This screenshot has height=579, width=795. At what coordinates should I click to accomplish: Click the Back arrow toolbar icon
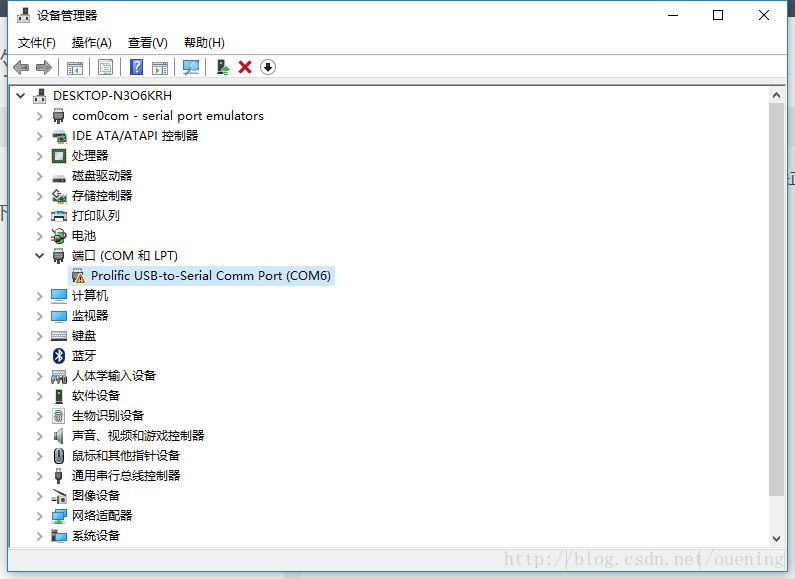pyautogui.click(x=21, y=67)
